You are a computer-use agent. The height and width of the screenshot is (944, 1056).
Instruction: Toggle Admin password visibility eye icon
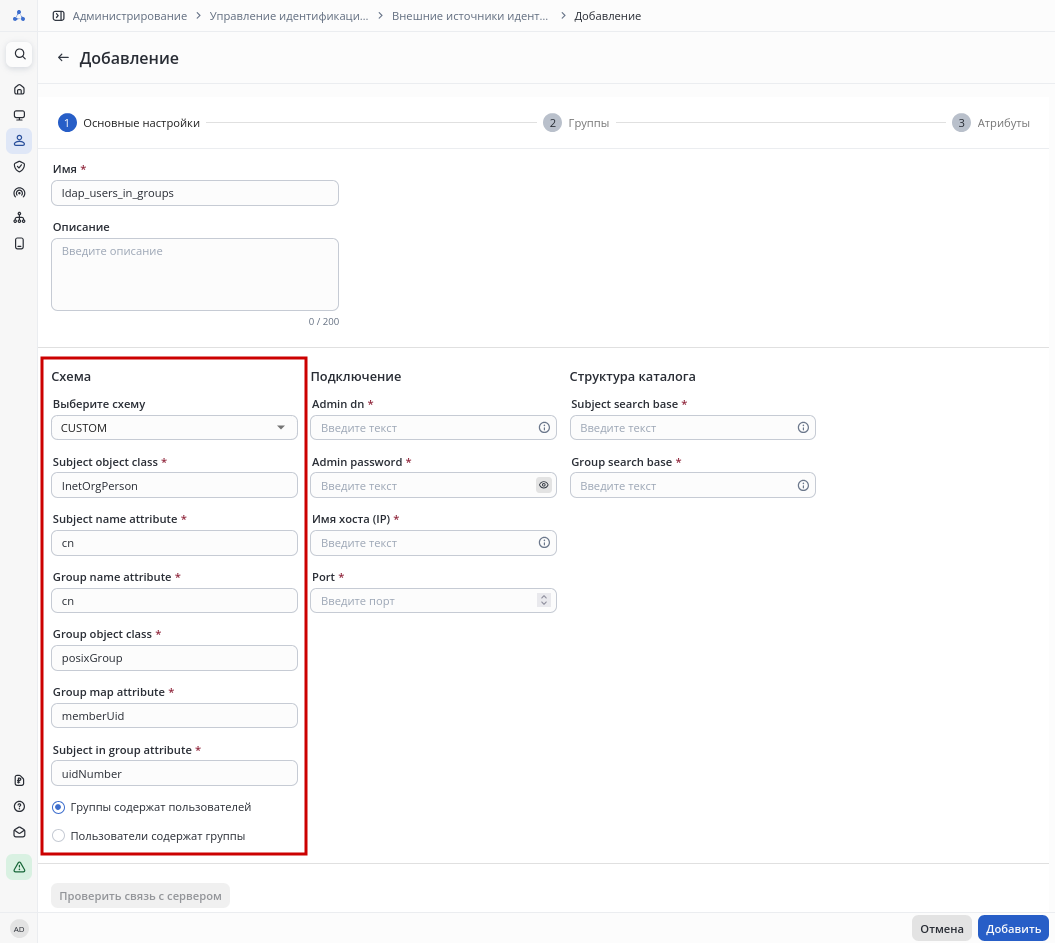(544, 485)
